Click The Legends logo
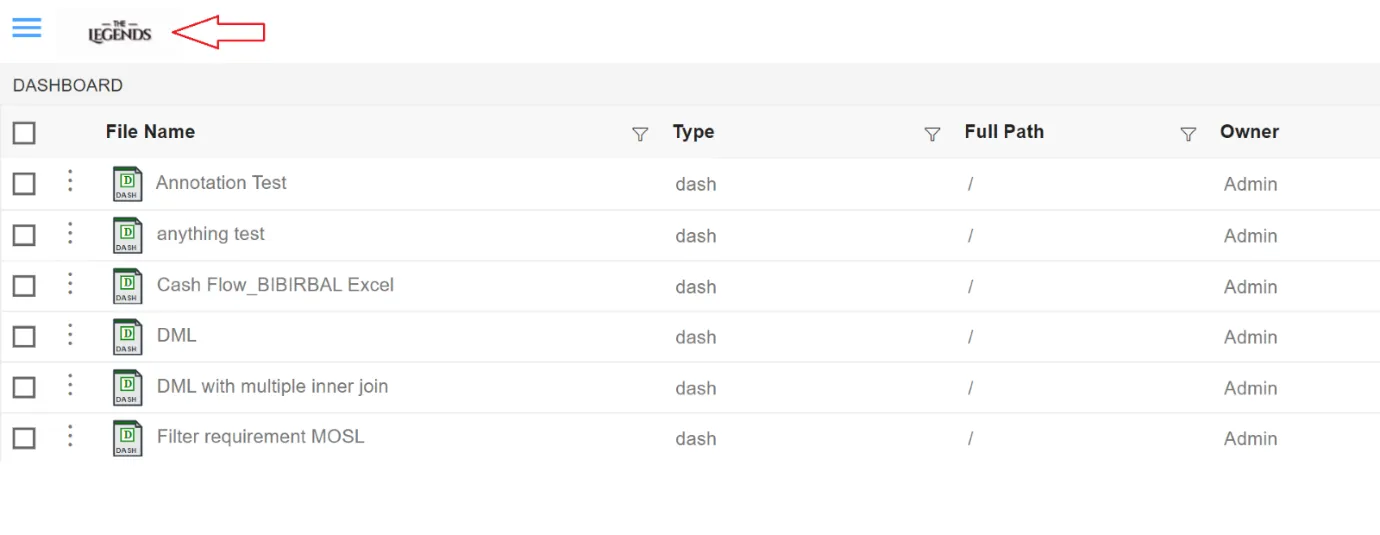The height and width of the screenshot is (535, 1380). pyautogui.click(x=120, y=33)
